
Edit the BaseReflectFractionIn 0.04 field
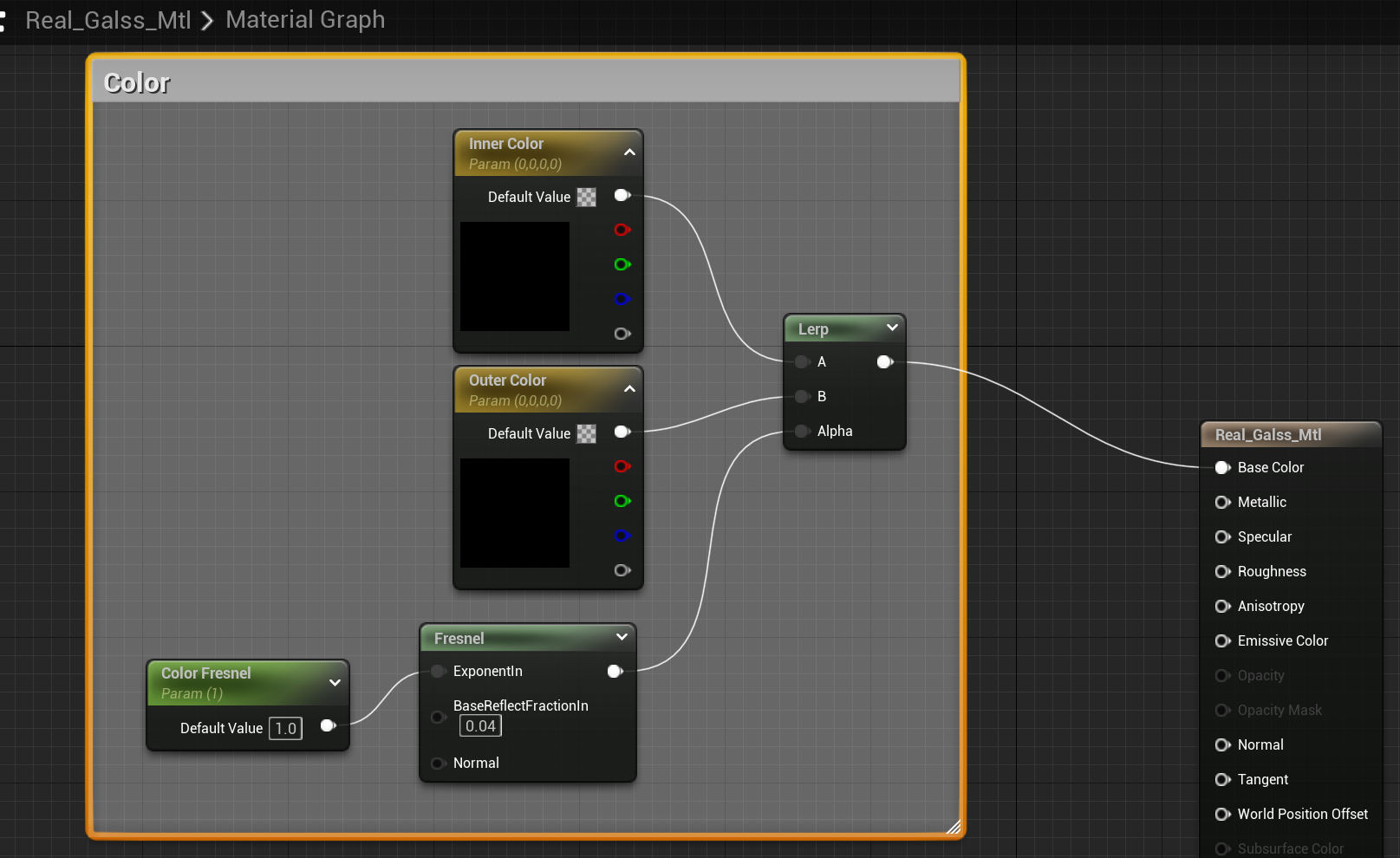click(480, 726)
